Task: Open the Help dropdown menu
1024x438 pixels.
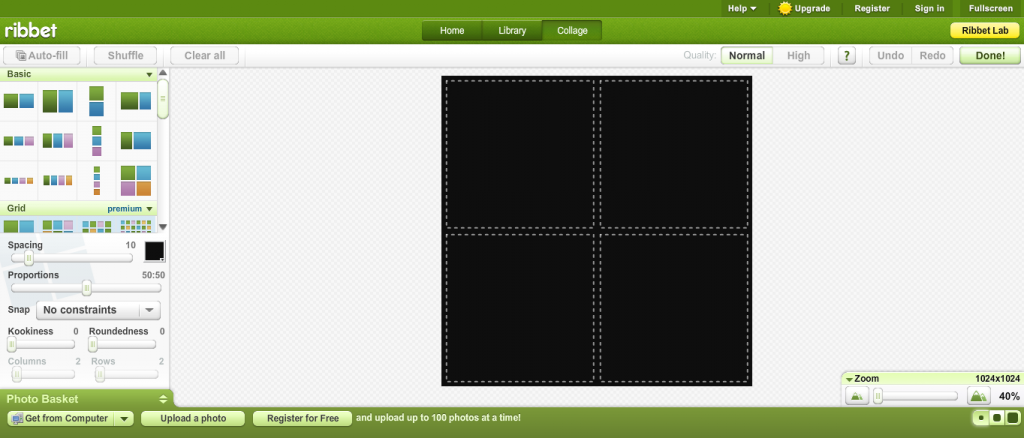Action: [742, 8]
